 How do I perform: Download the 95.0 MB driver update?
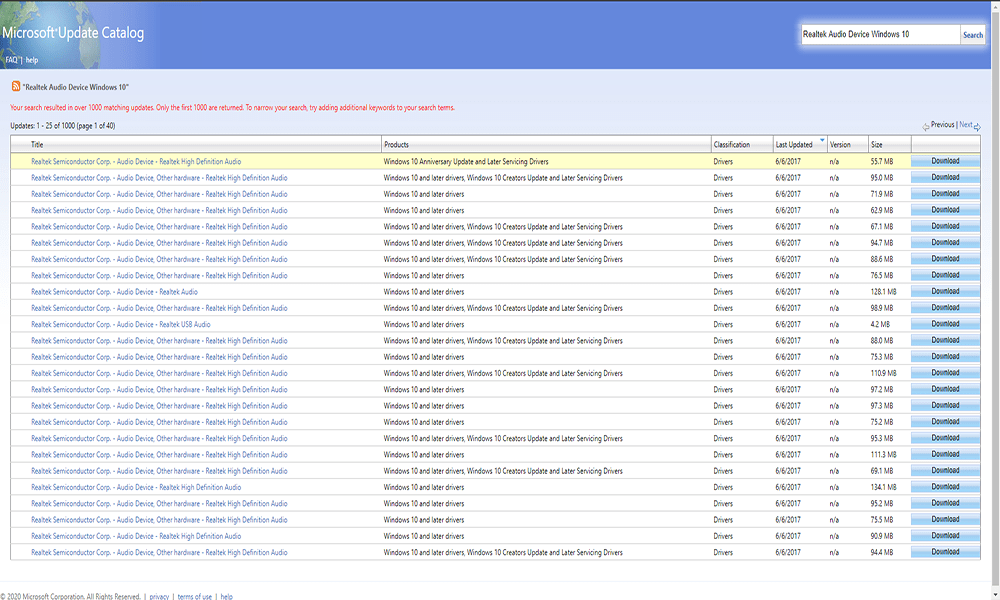click(x=945, y=177)
